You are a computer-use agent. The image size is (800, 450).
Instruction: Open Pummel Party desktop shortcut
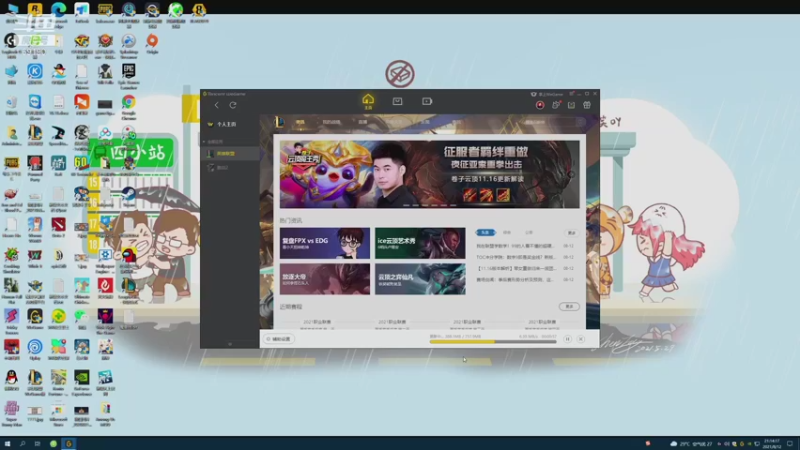[x=35, y=167]
